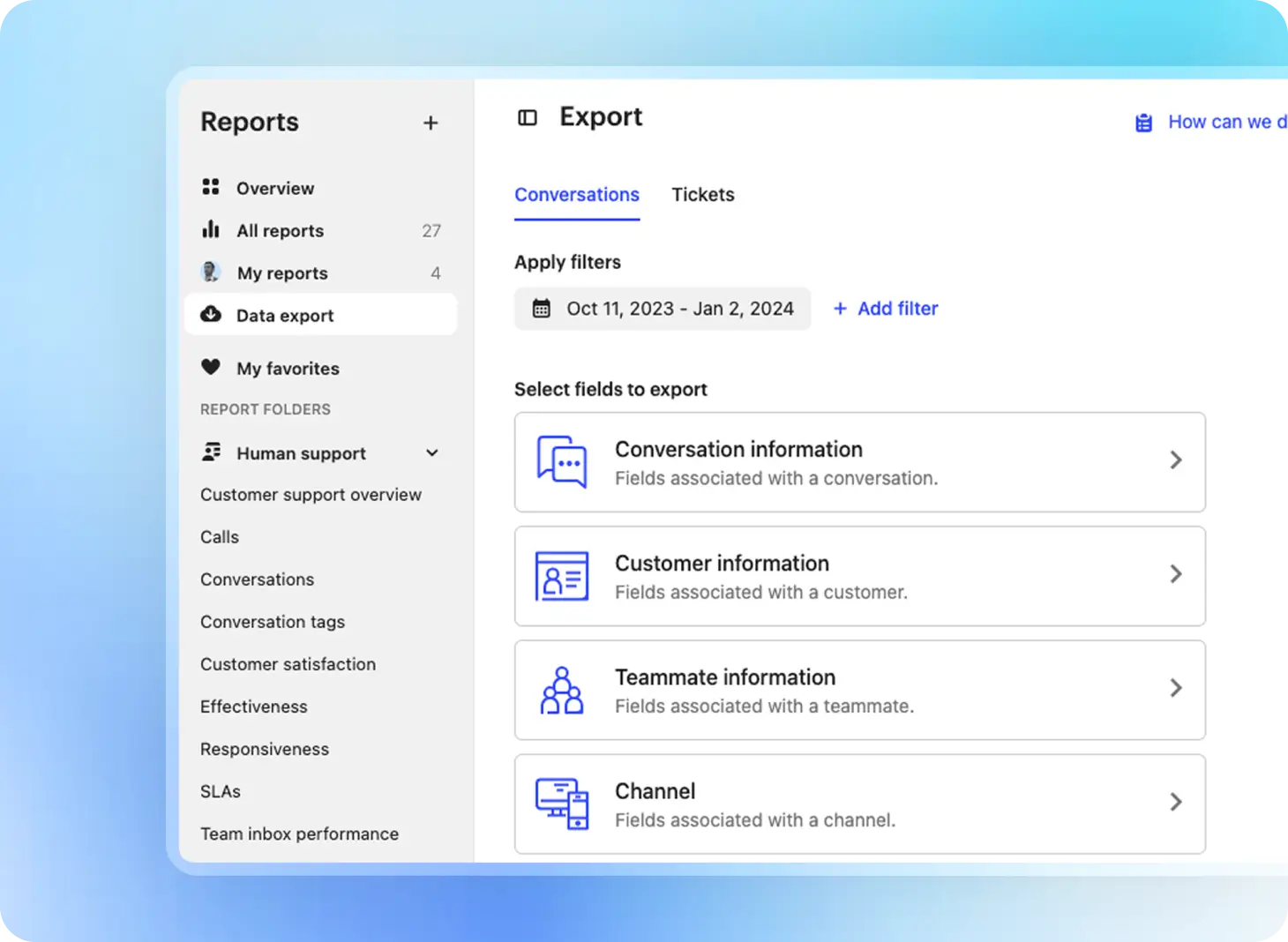Collapse the Human support folder chevron
The image size is (1288, 942).
coord(432,452)
